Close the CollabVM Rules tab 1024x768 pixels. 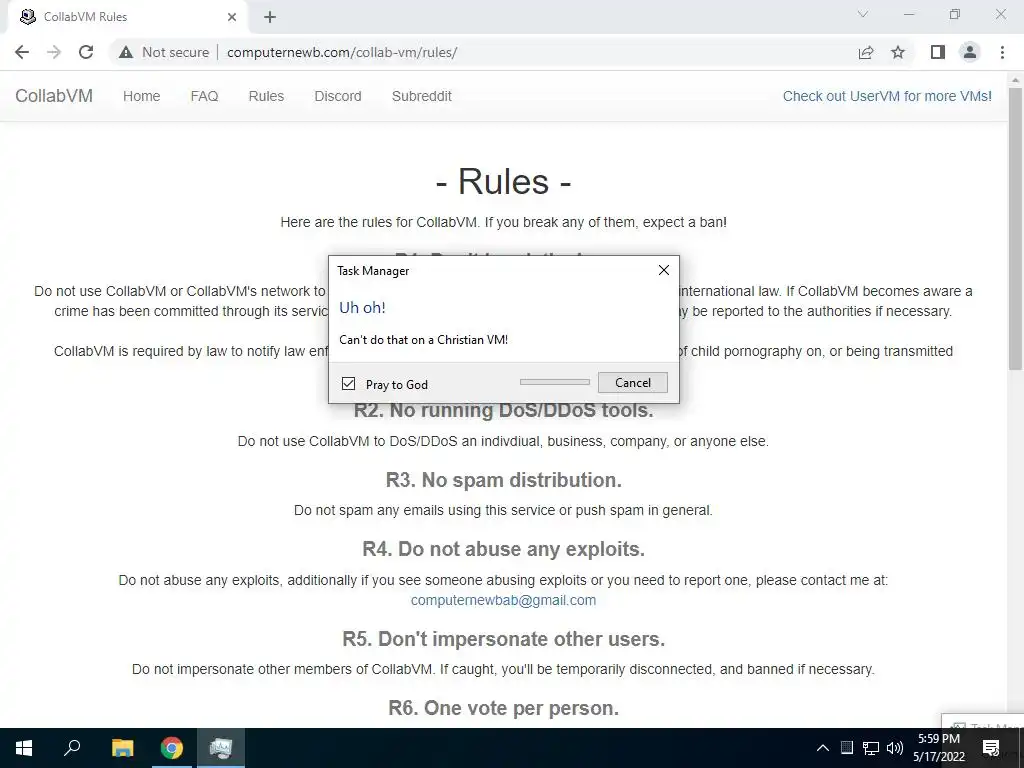pyautogui.click(x=232, y=17)
